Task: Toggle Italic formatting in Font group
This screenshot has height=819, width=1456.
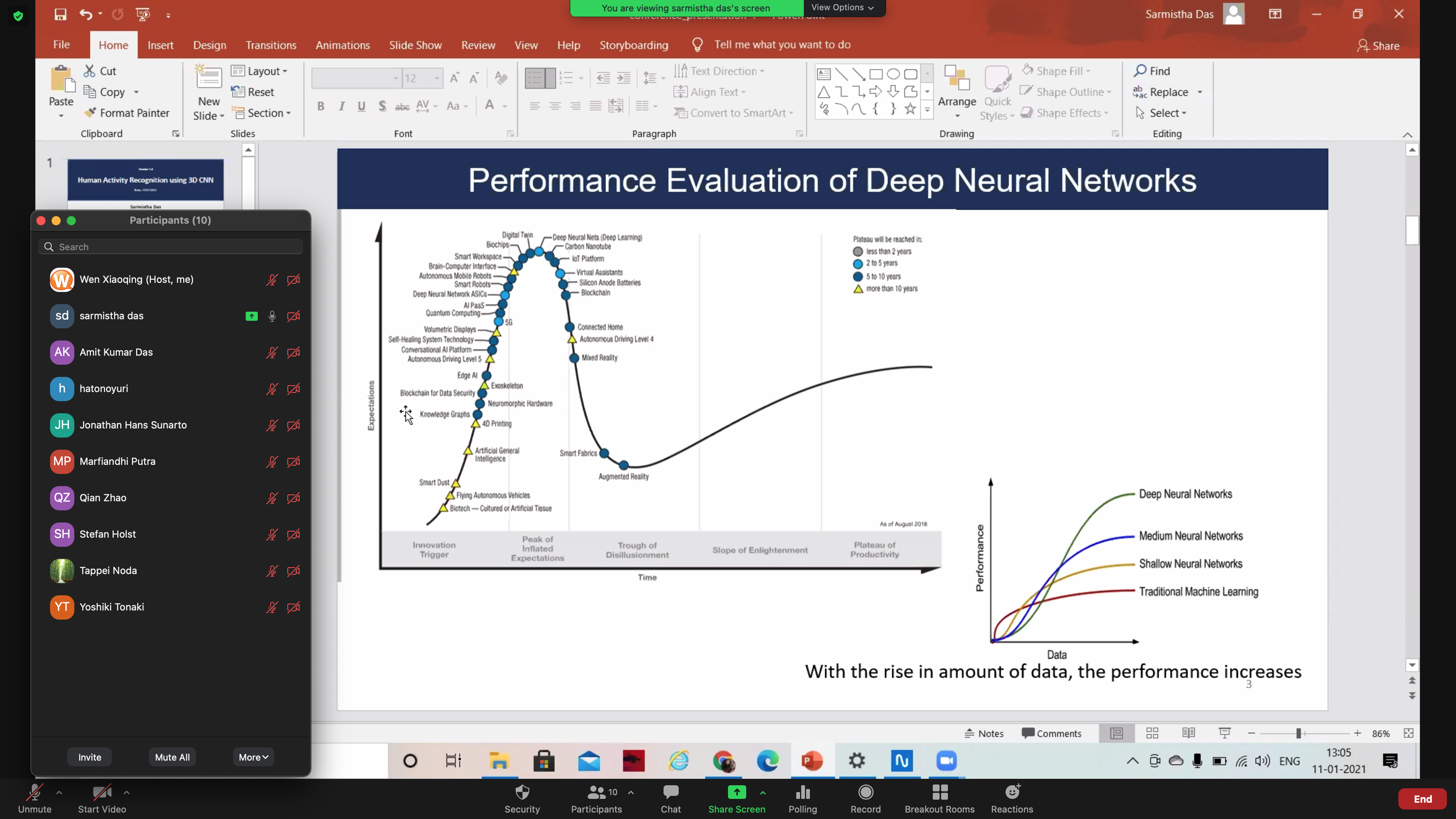Action: pos(341,106)
